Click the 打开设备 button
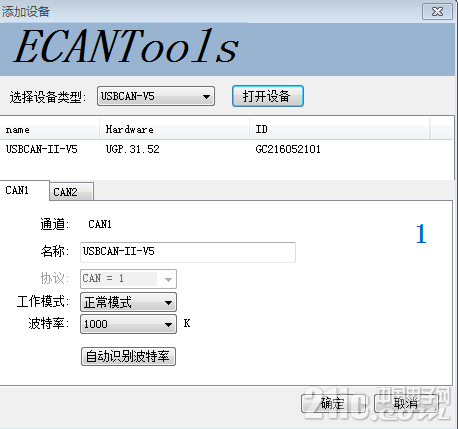Viewport: 458px width, 429px height. click(x=268, y=96)
